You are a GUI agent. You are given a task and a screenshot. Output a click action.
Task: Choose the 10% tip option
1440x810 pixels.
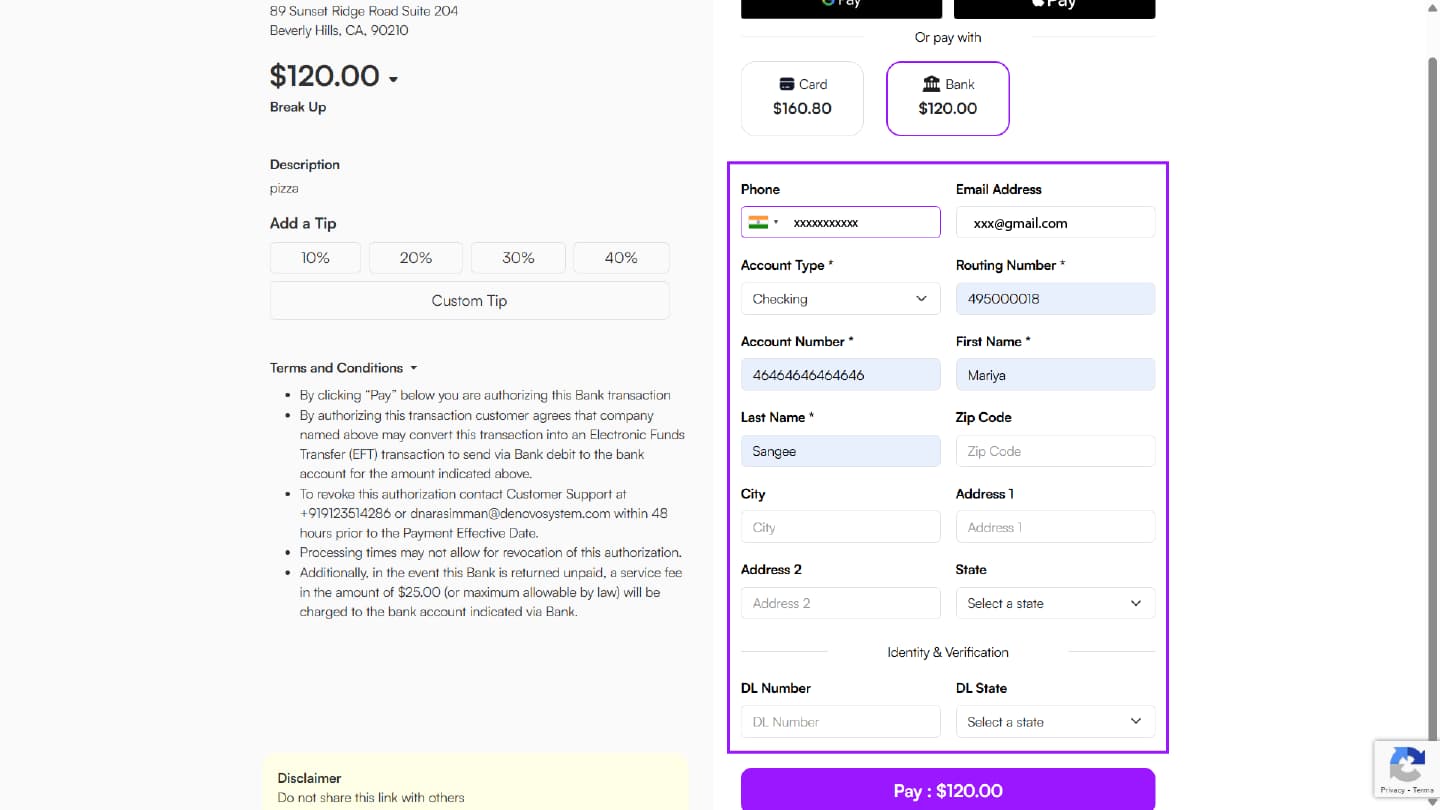[x=315, y=258]
